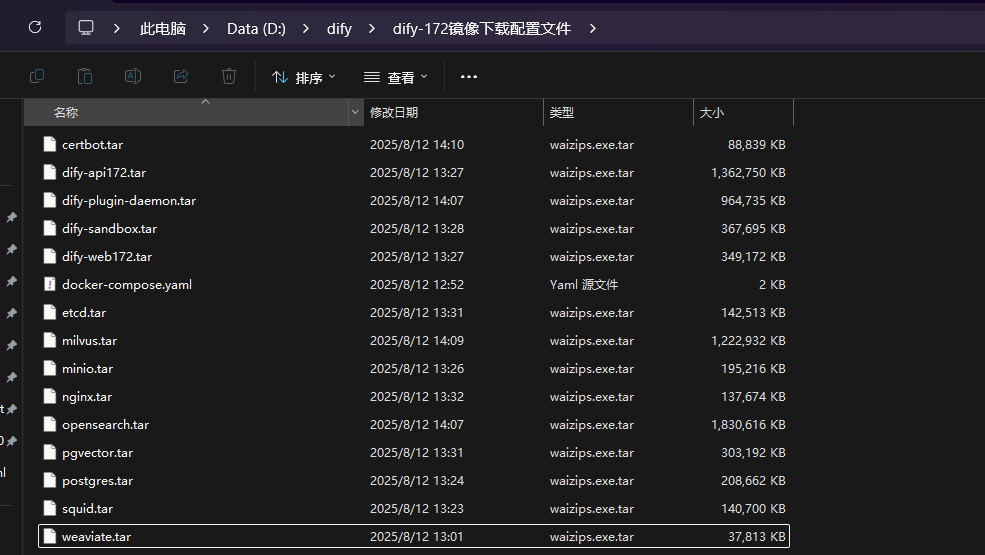
Task: Click the Rename toolbar icon
Action: coord(133,77)
